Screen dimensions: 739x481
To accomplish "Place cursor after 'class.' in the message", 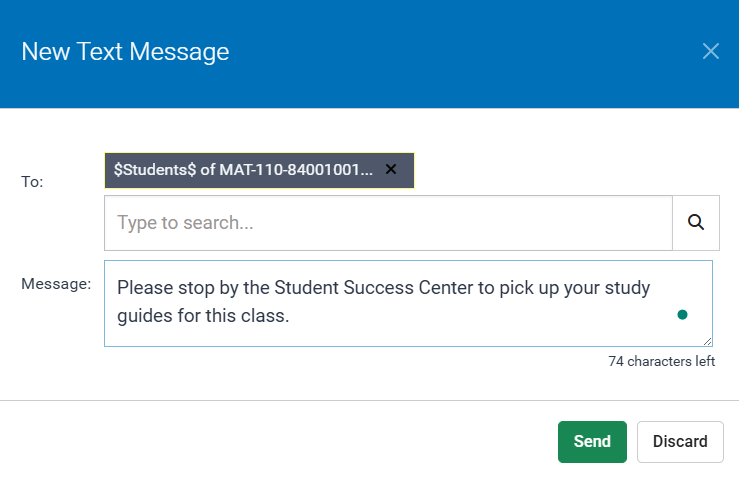I will 290,317.
